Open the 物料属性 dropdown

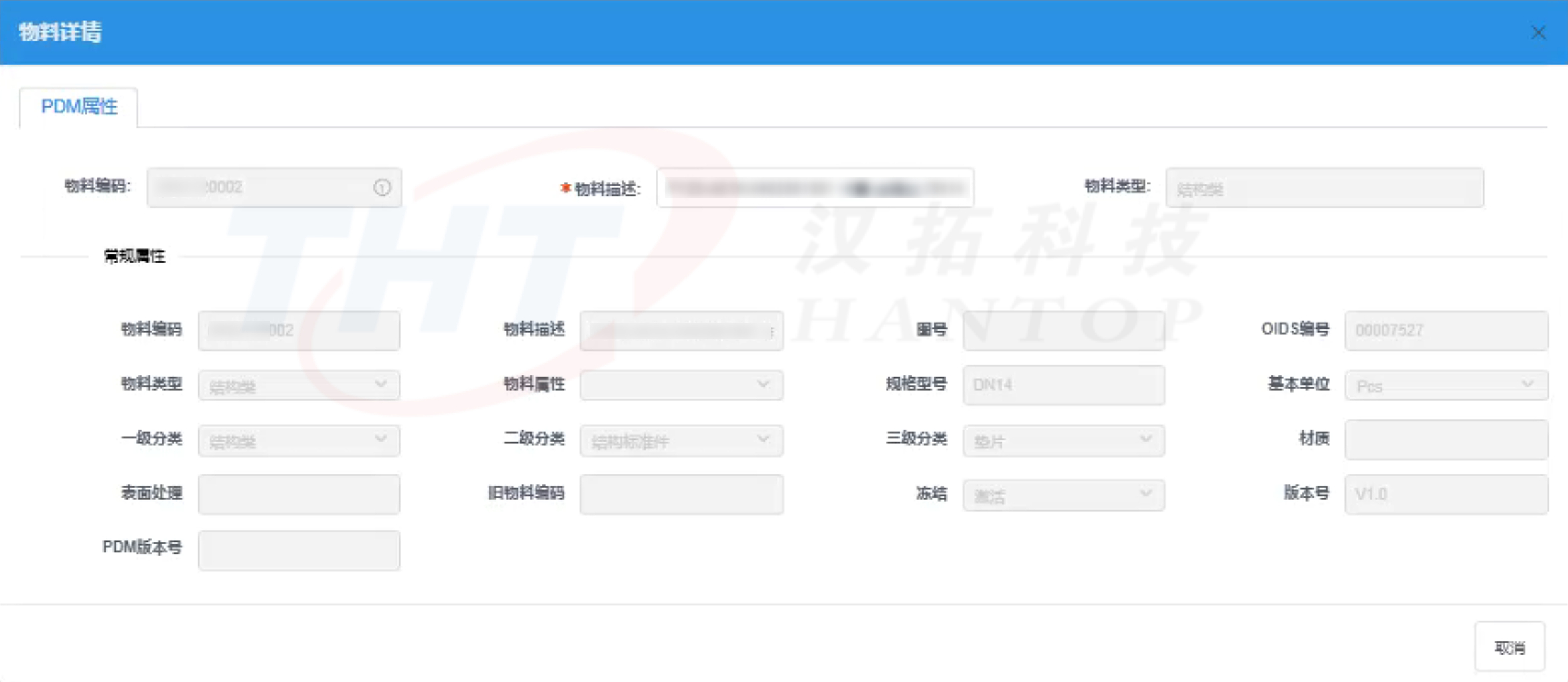tap(681, 385)
